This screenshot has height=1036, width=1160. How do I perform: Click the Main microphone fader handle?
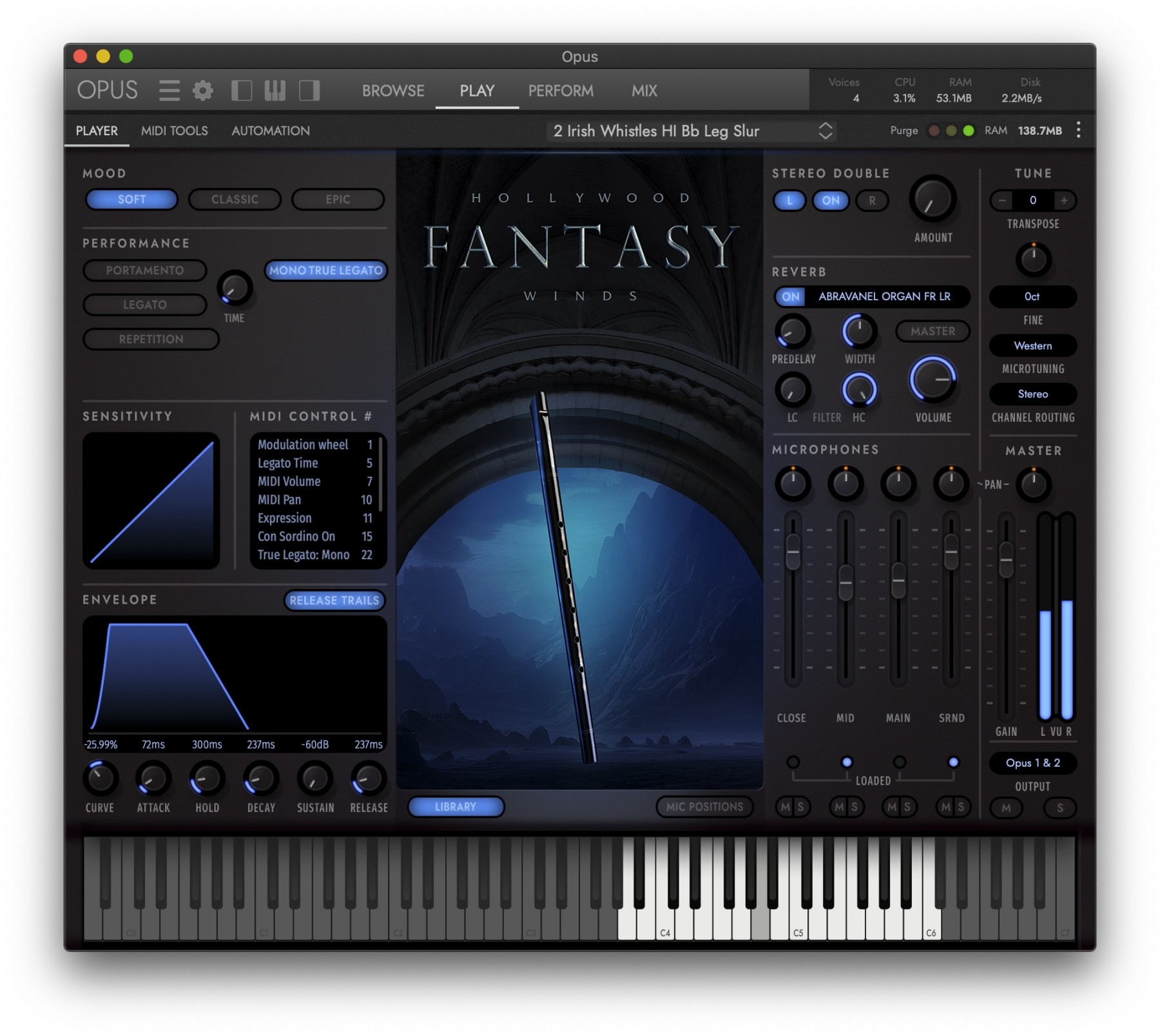(898, 580)
